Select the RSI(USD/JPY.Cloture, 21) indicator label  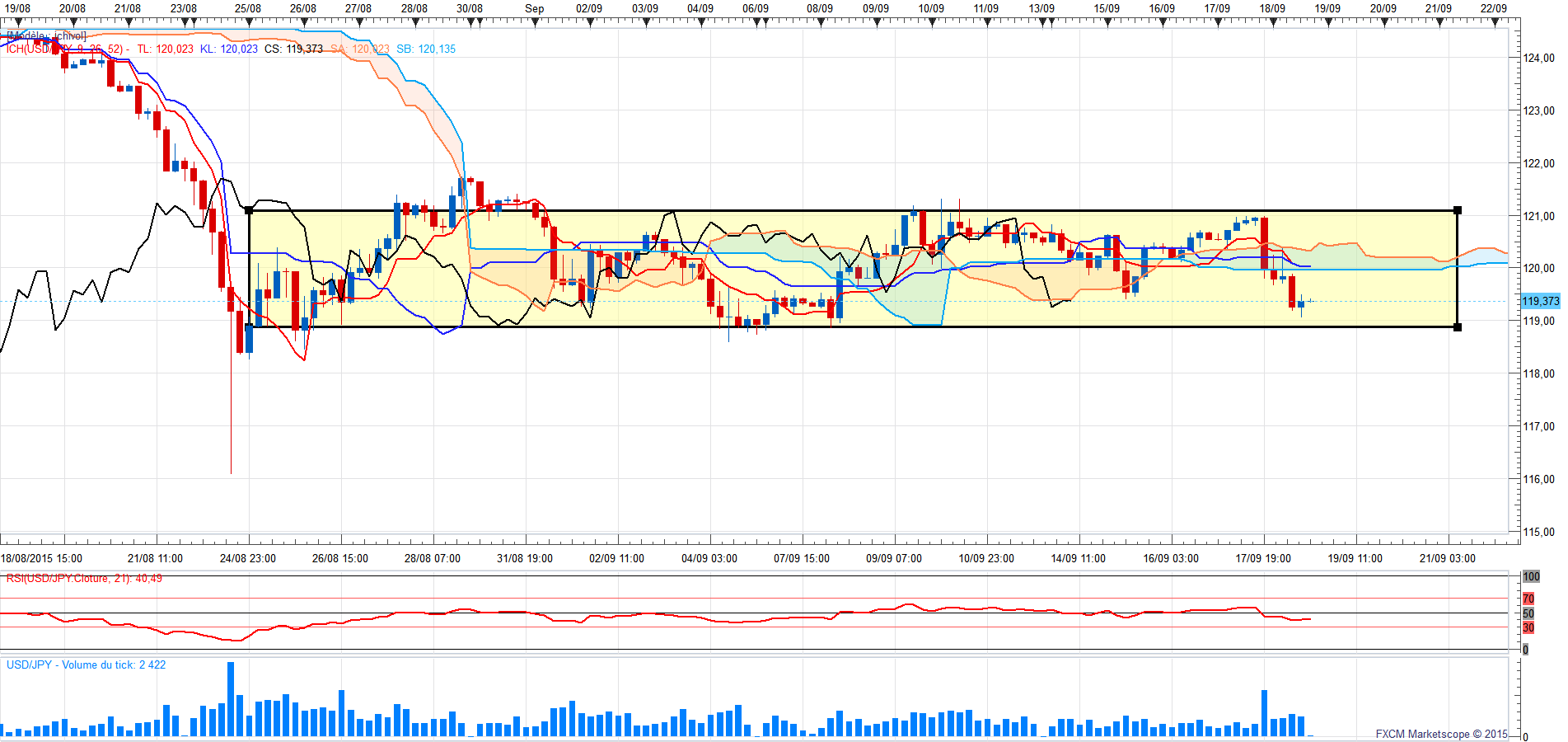84,579
